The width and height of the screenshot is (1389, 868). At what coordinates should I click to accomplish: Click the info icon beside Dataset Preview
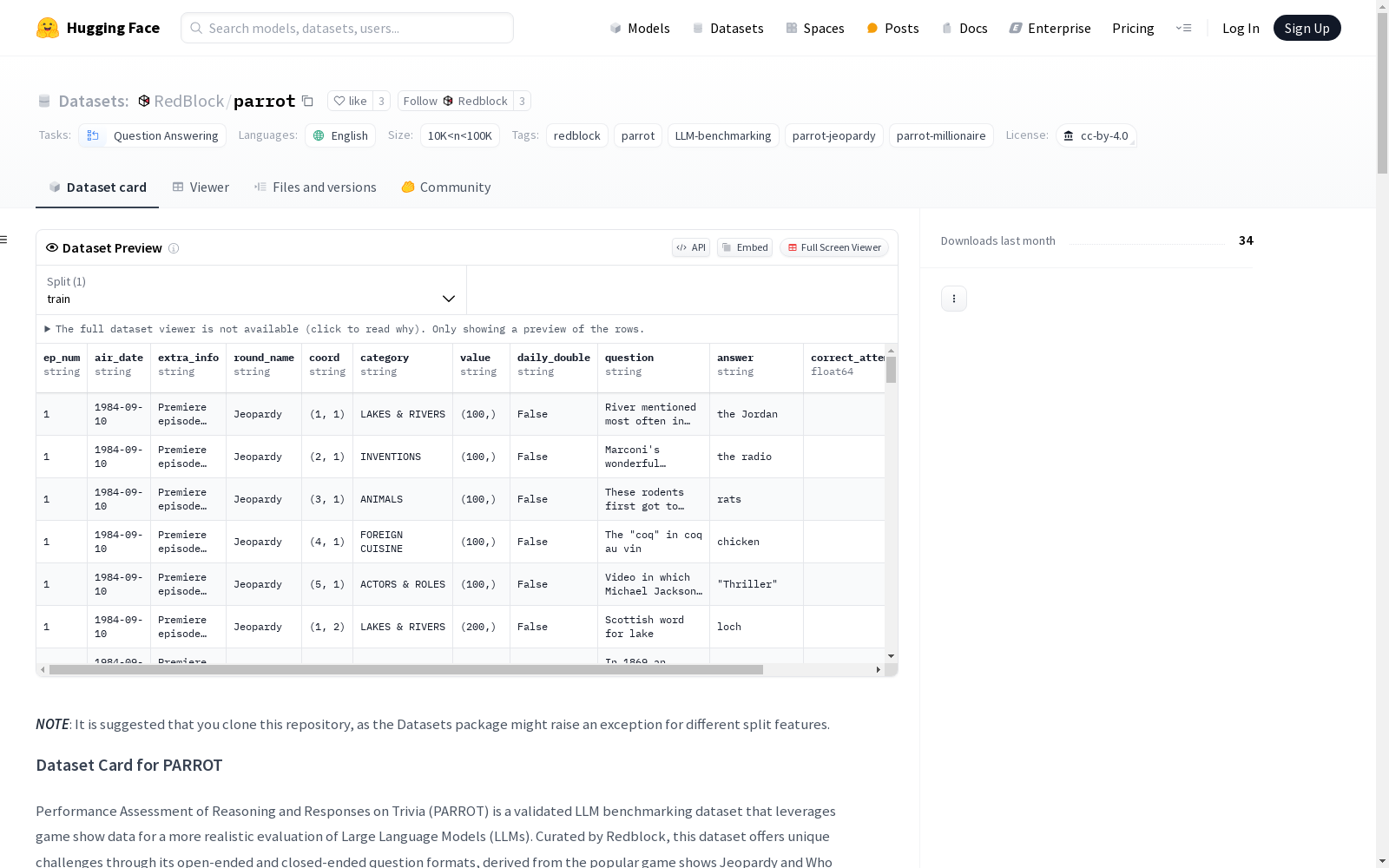(174, 248)
